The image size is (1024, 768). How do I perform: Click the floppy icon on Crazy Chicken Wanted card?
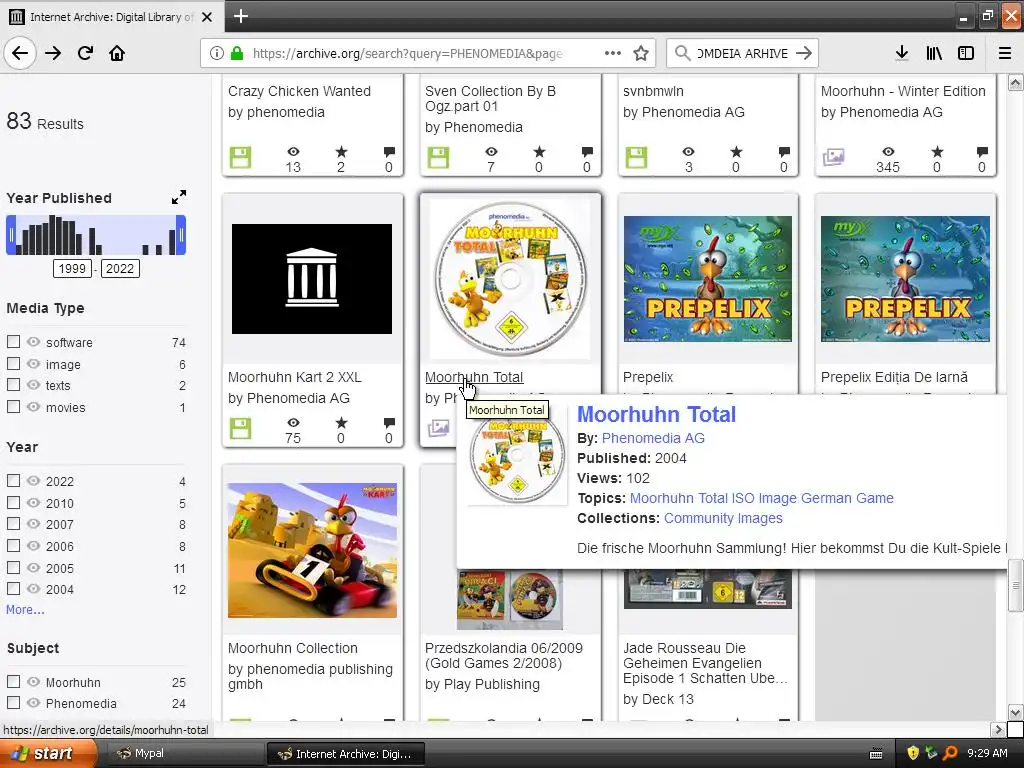240,157
